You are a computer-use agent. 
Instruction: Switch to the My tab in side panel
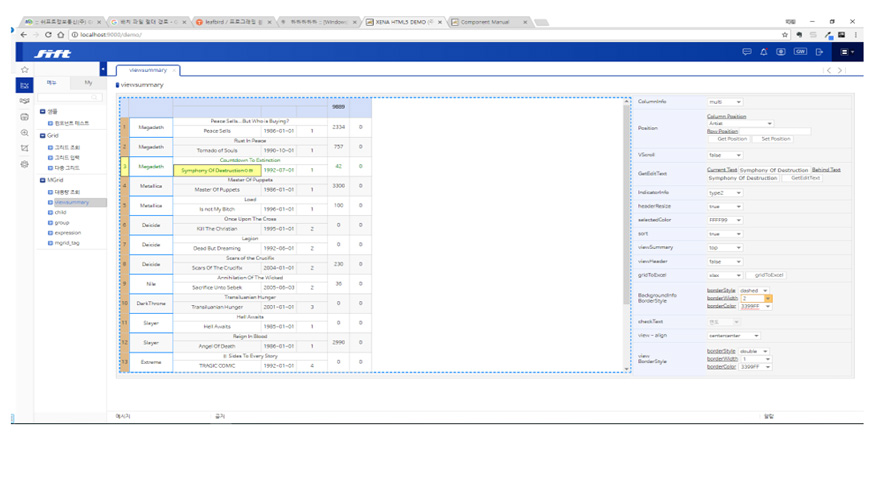coord(88,83)
